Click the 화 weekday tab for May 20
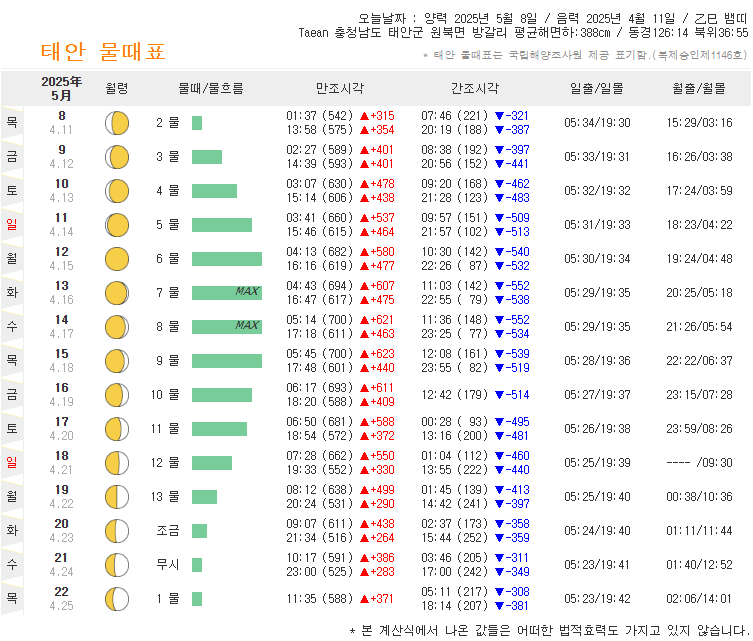This screenshot has height=641, width=753. pyautogui.click(x=12, y=531)
